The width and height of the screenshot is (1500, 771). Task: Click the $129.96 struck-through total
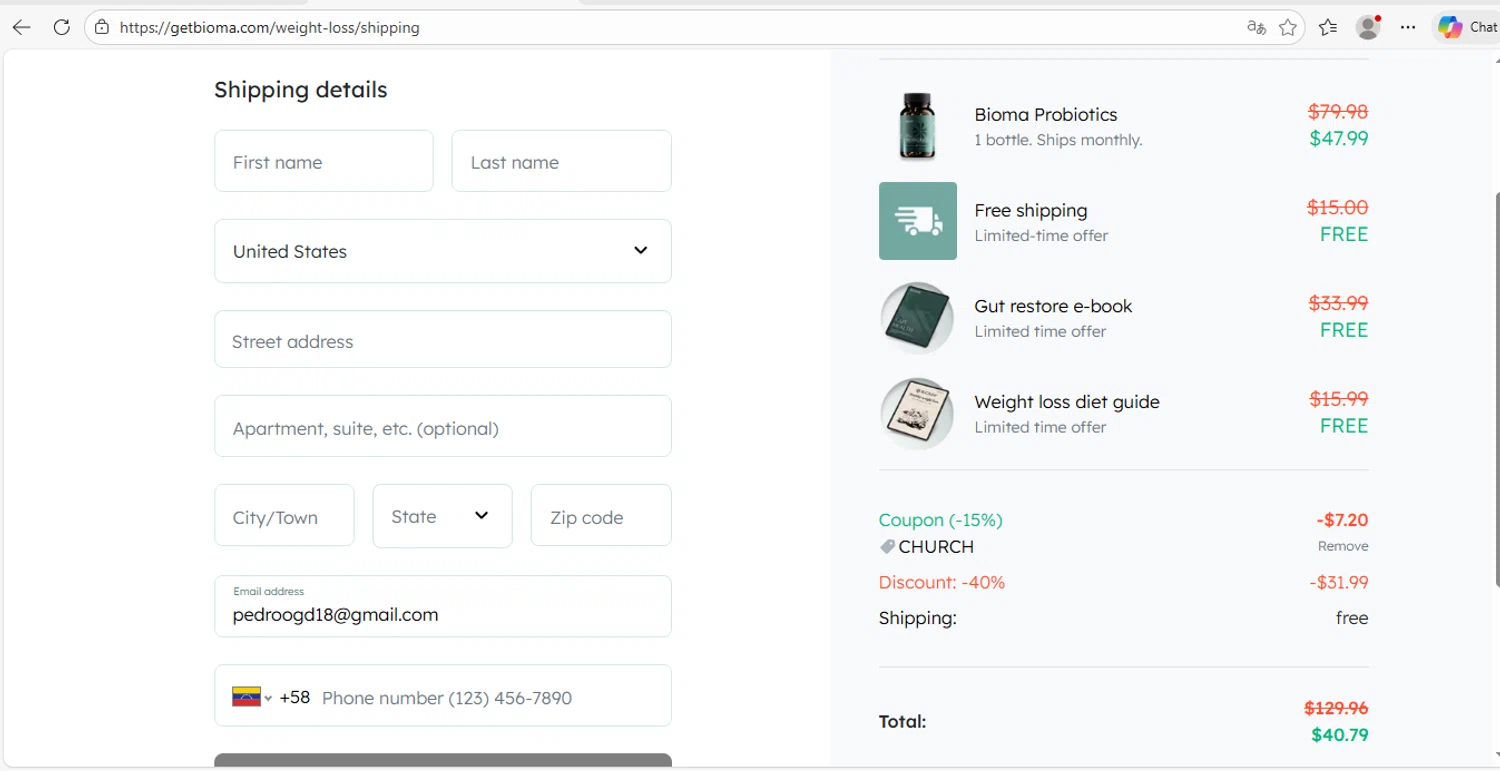coord(1336,708)
